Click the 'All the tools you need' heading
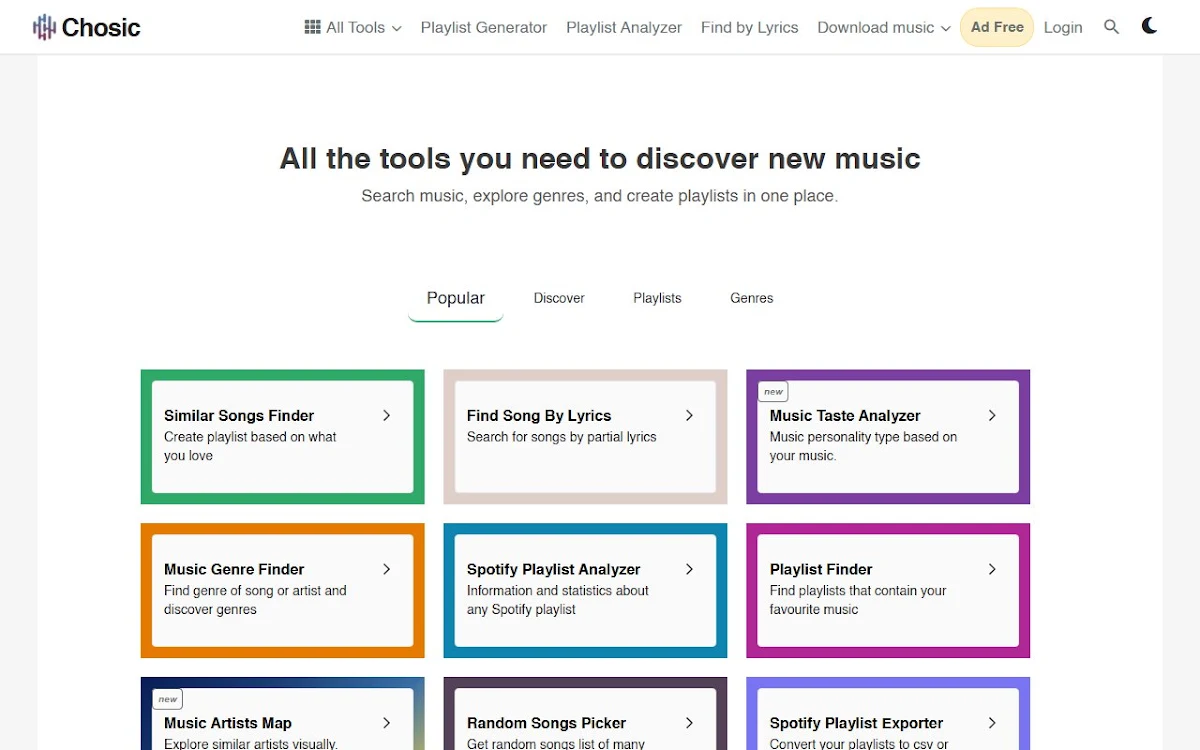The height and width of the screenshot is (750, 1200). [600, 158]
